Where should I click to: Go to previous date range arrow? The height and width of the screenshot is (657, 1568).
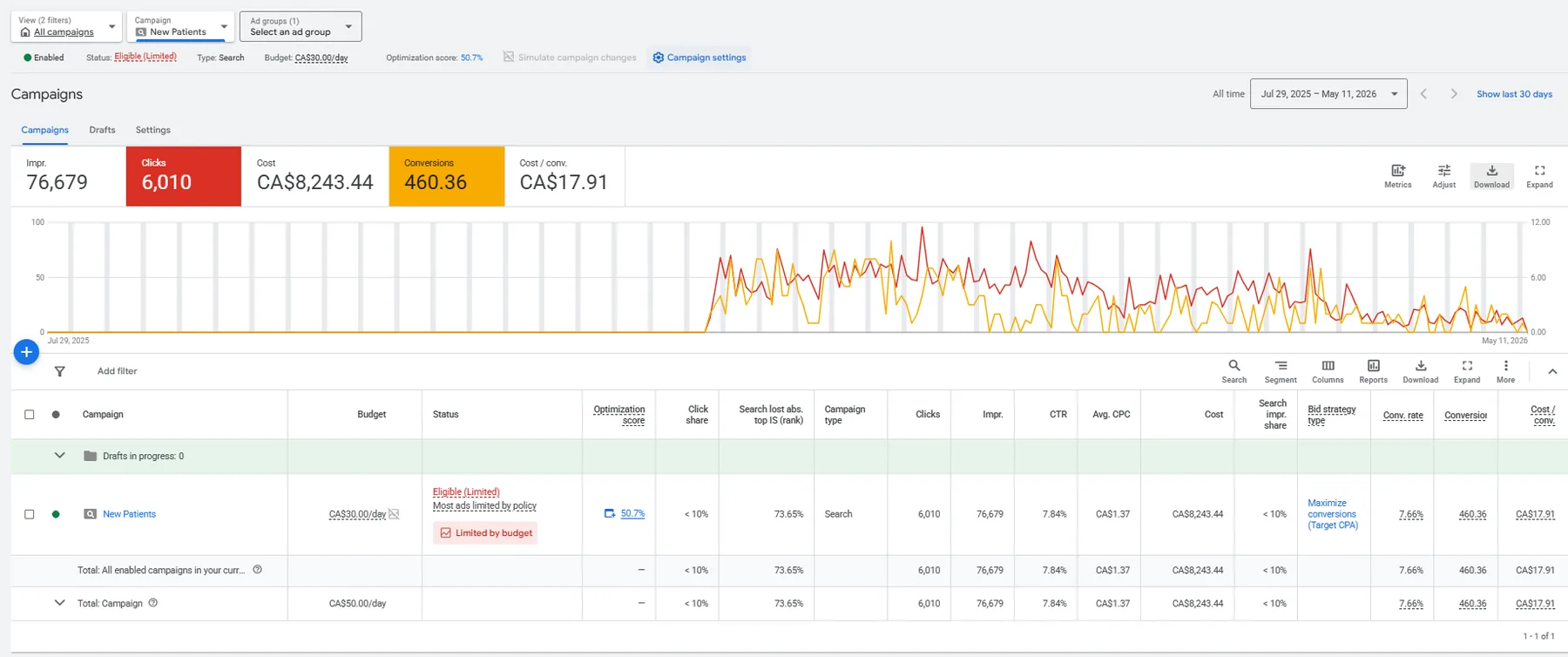coord(1423,94)
